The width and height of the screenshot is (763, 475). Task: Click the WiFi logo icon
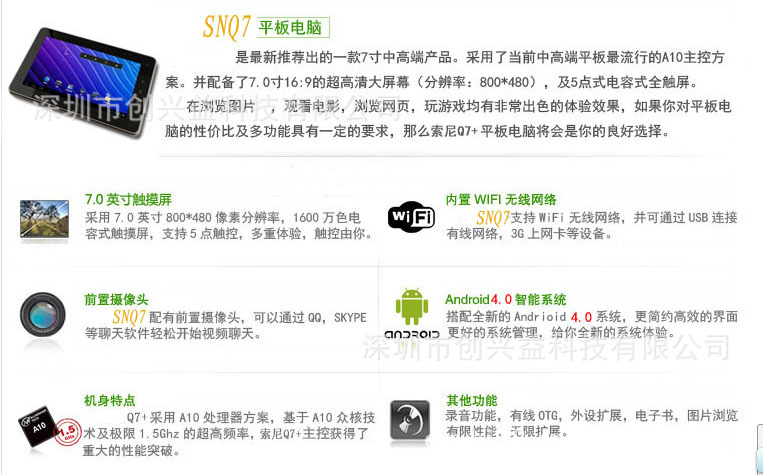tap(411, 217)
